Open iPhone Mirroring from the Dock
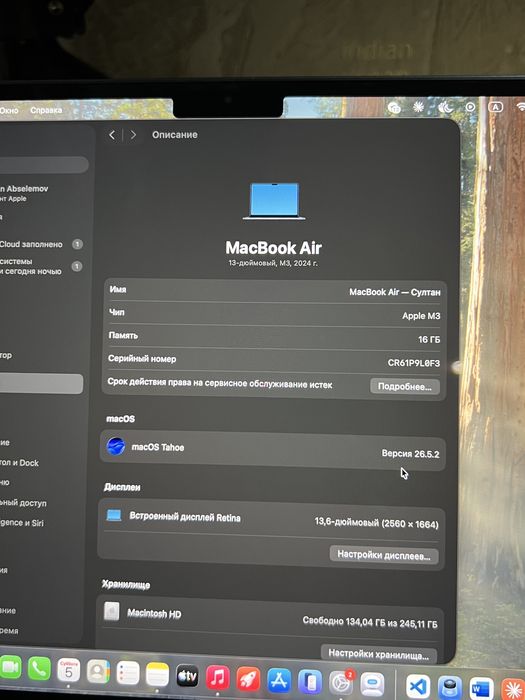Image resolution: width=525 pixels, height=700 pixels. 310,682
